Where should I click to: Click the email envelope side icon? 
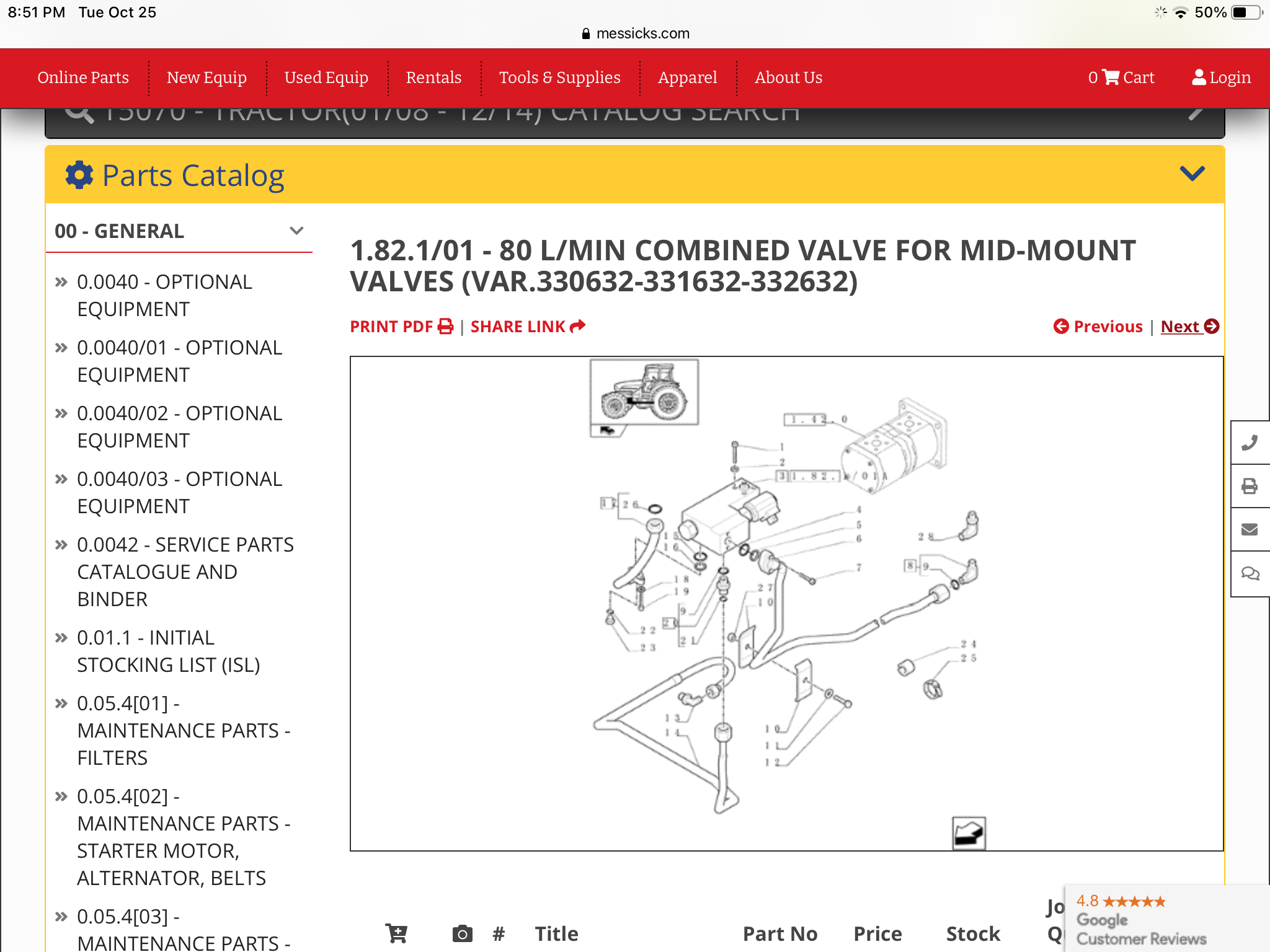pos(1250,529)
